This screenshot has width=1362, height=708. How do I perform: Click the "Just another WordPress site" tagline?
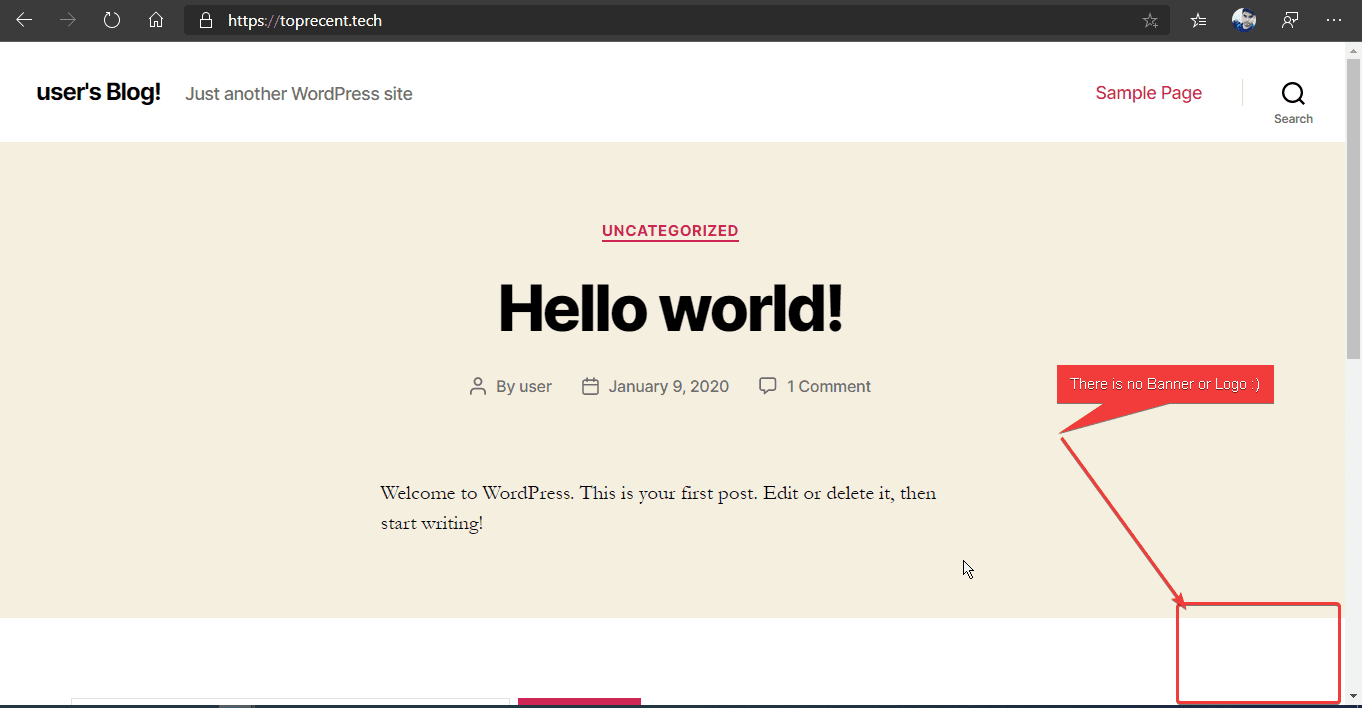tap(299, 94)
